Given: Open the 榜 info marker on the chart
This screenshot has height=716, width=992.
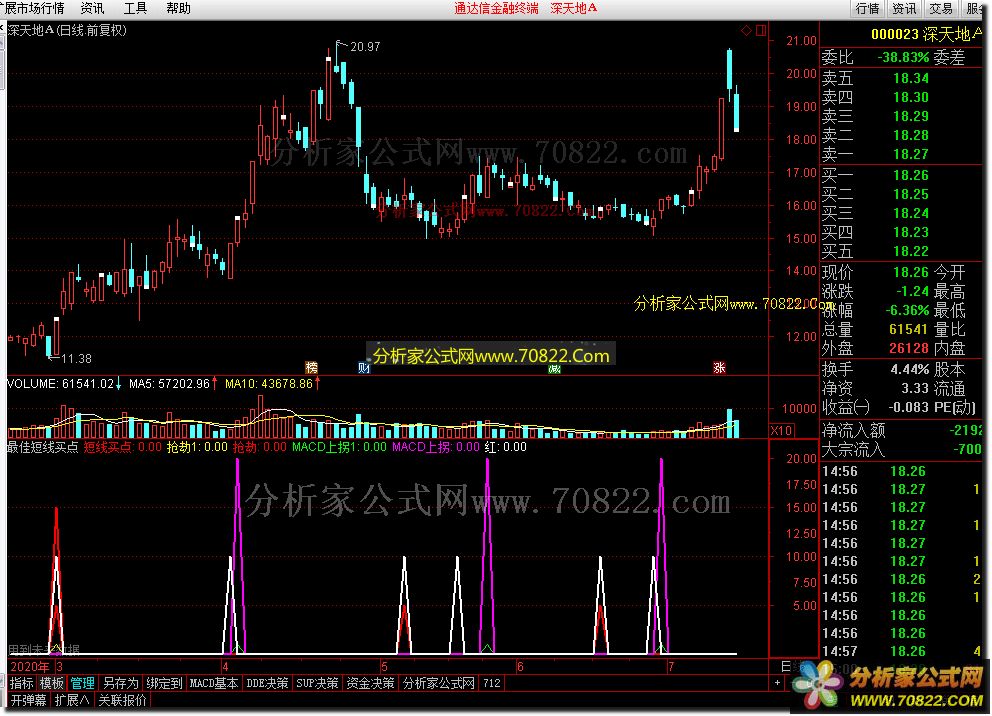Looking at the screenshot, I should 311,367.
